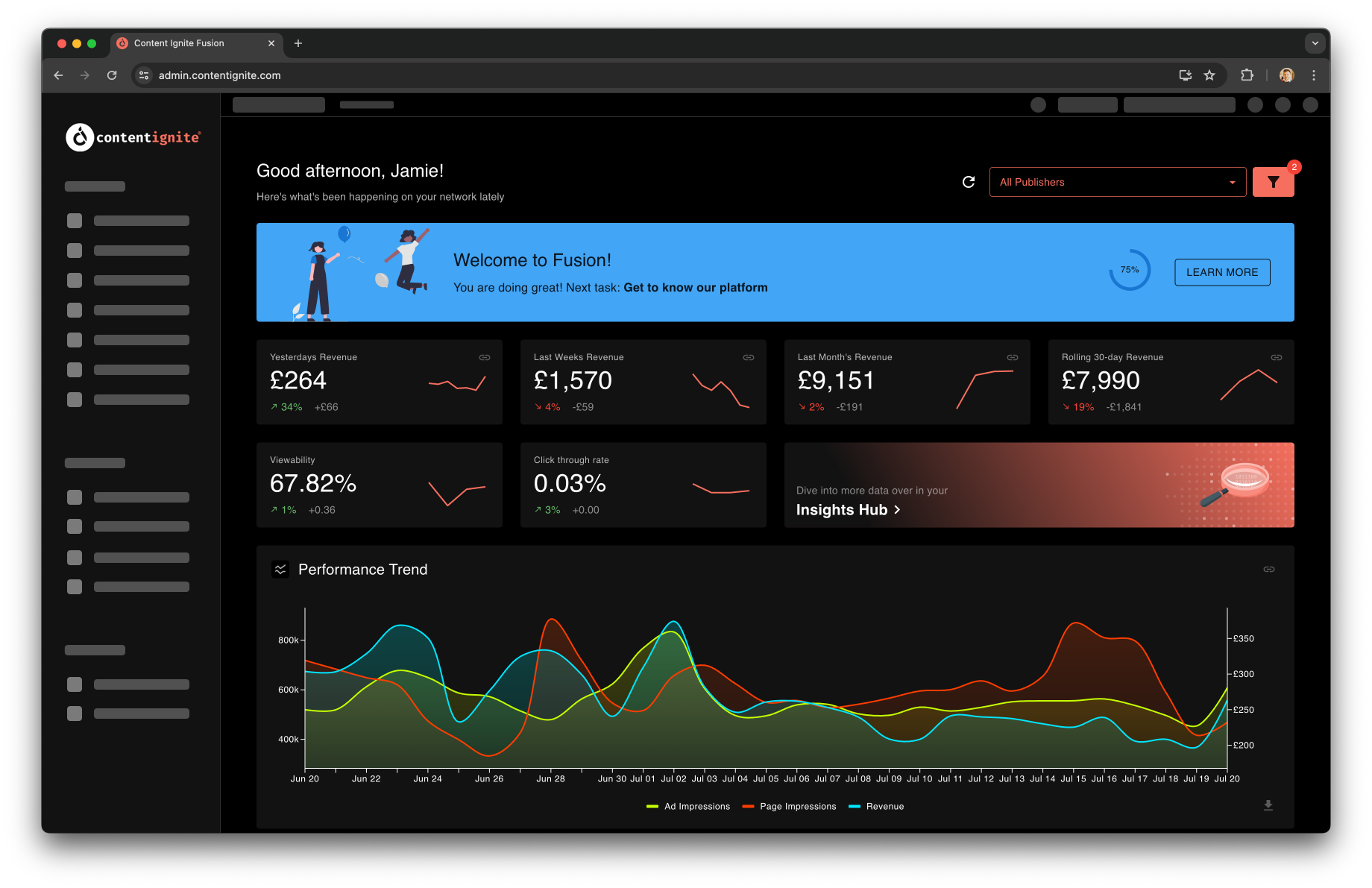Click the Click through rate 0.03% value

[570, 484]
